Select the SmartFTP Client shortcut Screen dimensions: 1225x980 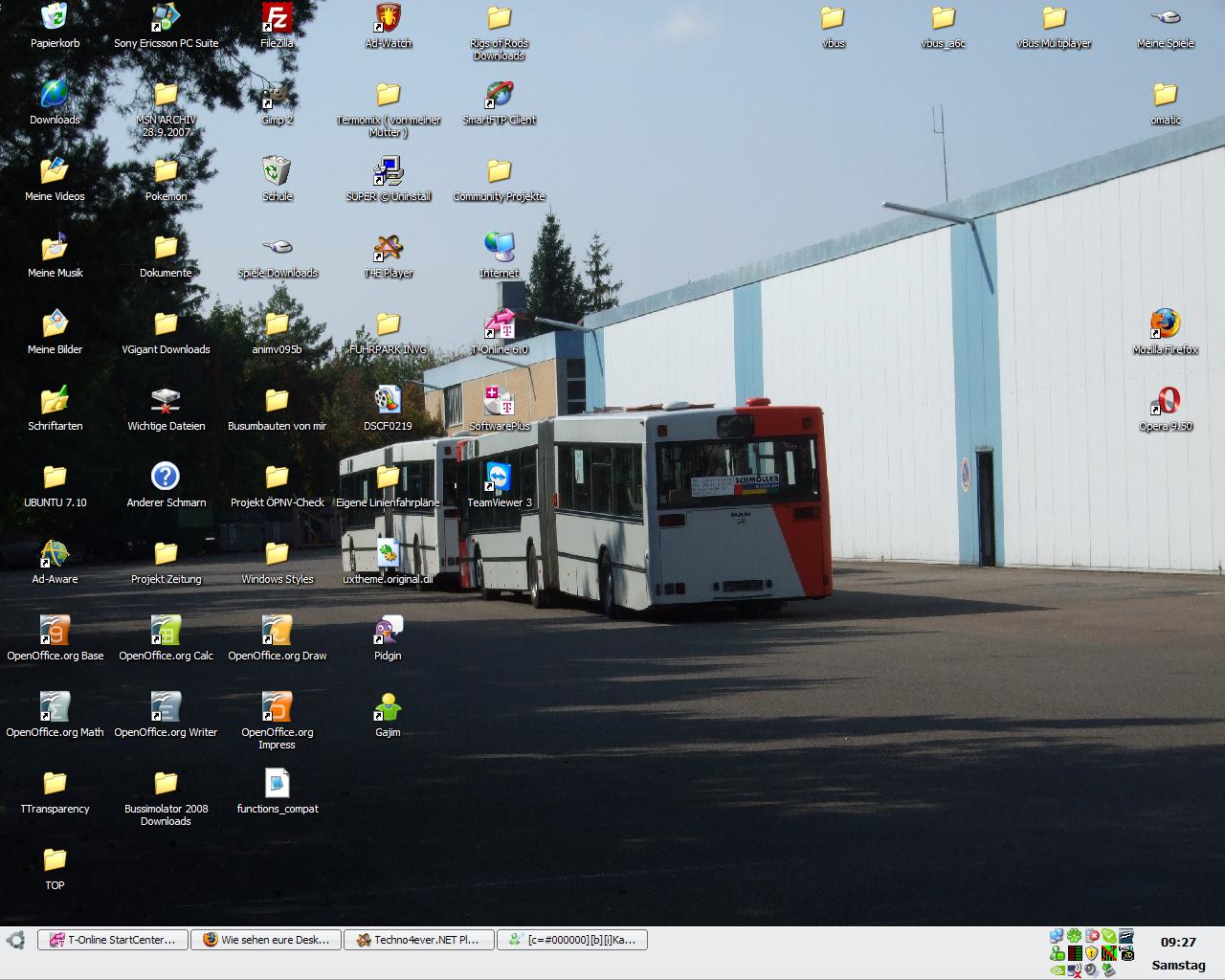[499, 95]
